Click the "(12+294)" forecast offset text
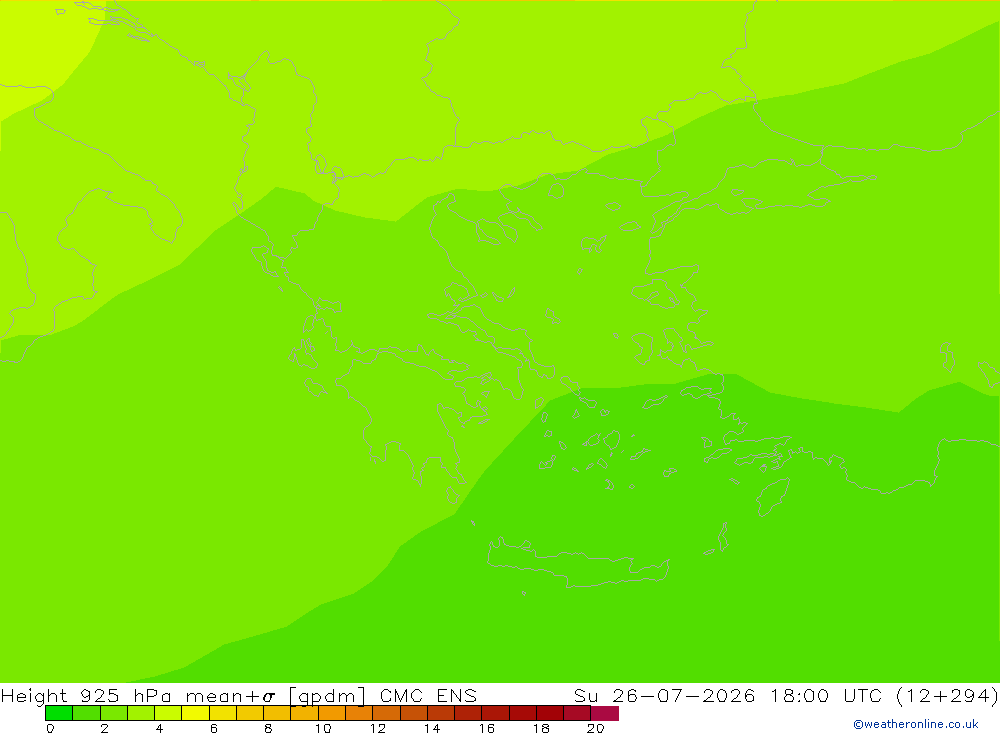Viewport: 1000px width, 733px height. (947, 695)
